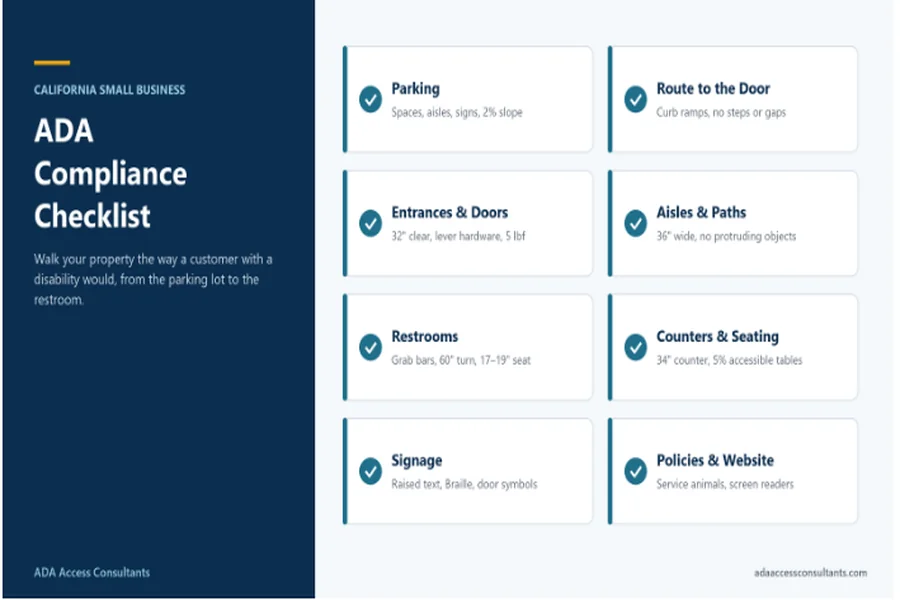Click the Restrooms checkmark icon
Image resolution: width=900 pixels, height=600 pixels.
tap(371, 347)
